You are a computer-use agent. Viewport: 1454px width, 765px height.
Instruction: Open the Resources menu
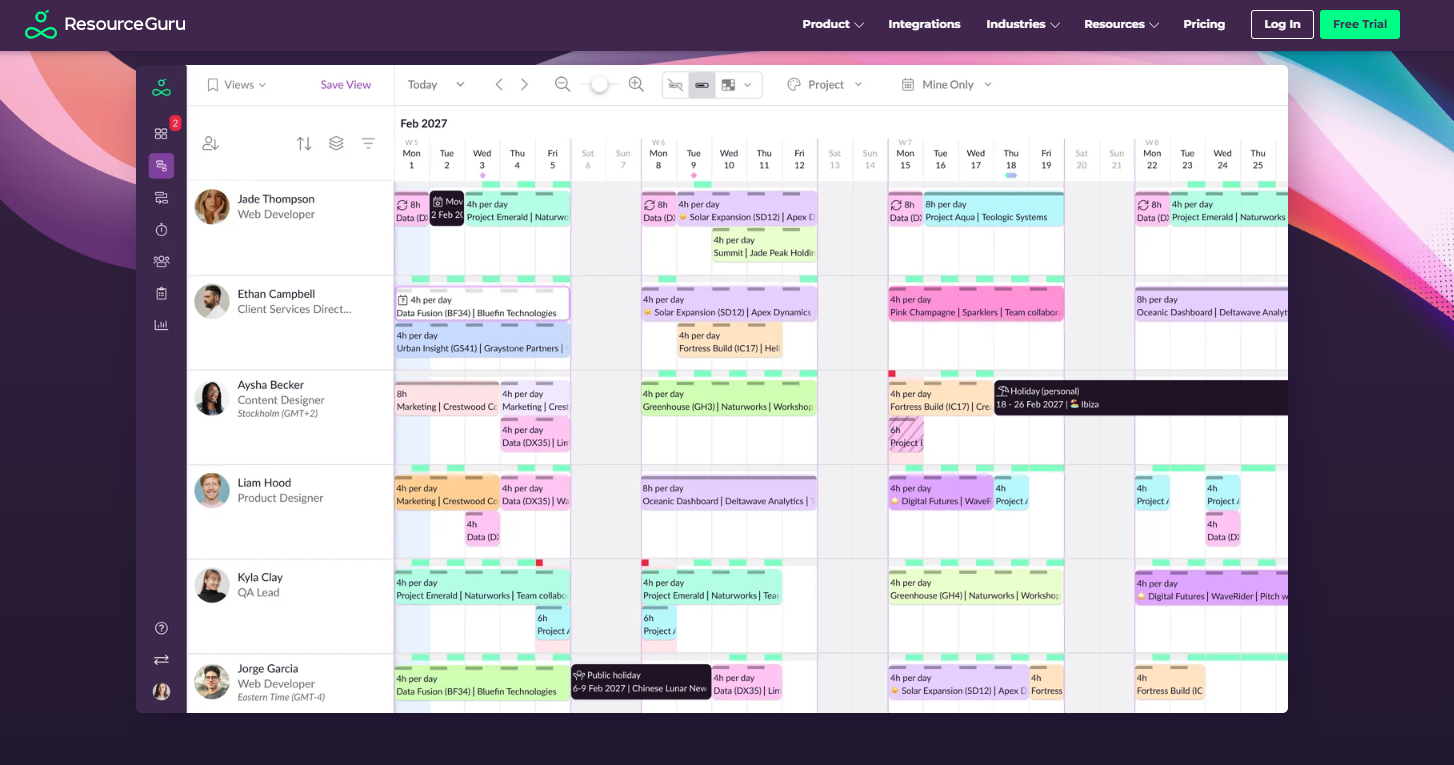coord(1122,24)
